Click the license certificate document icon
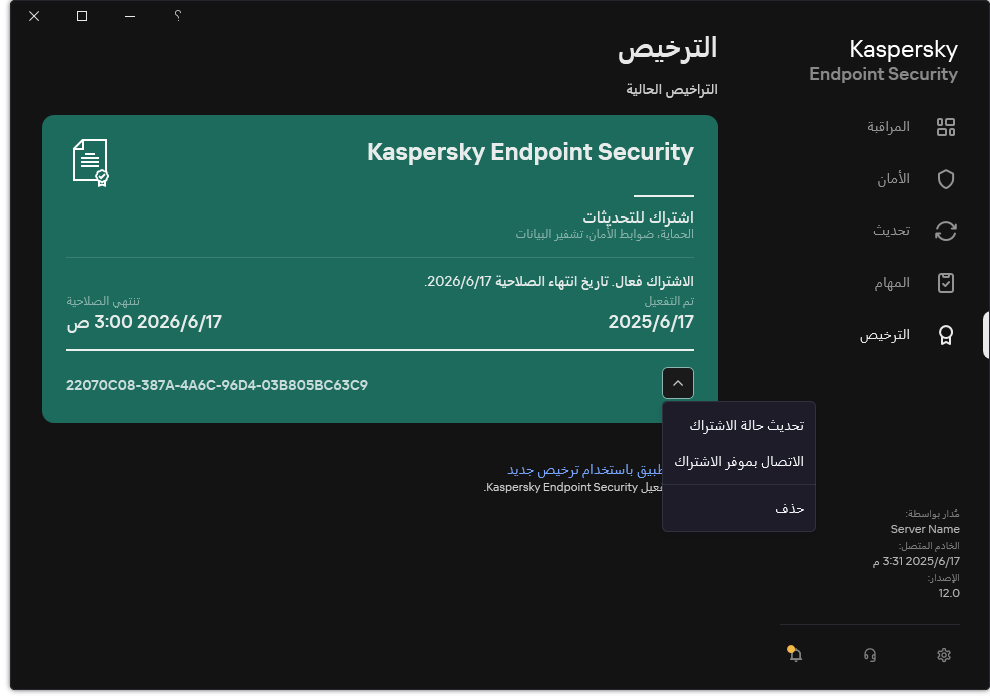 90,162
